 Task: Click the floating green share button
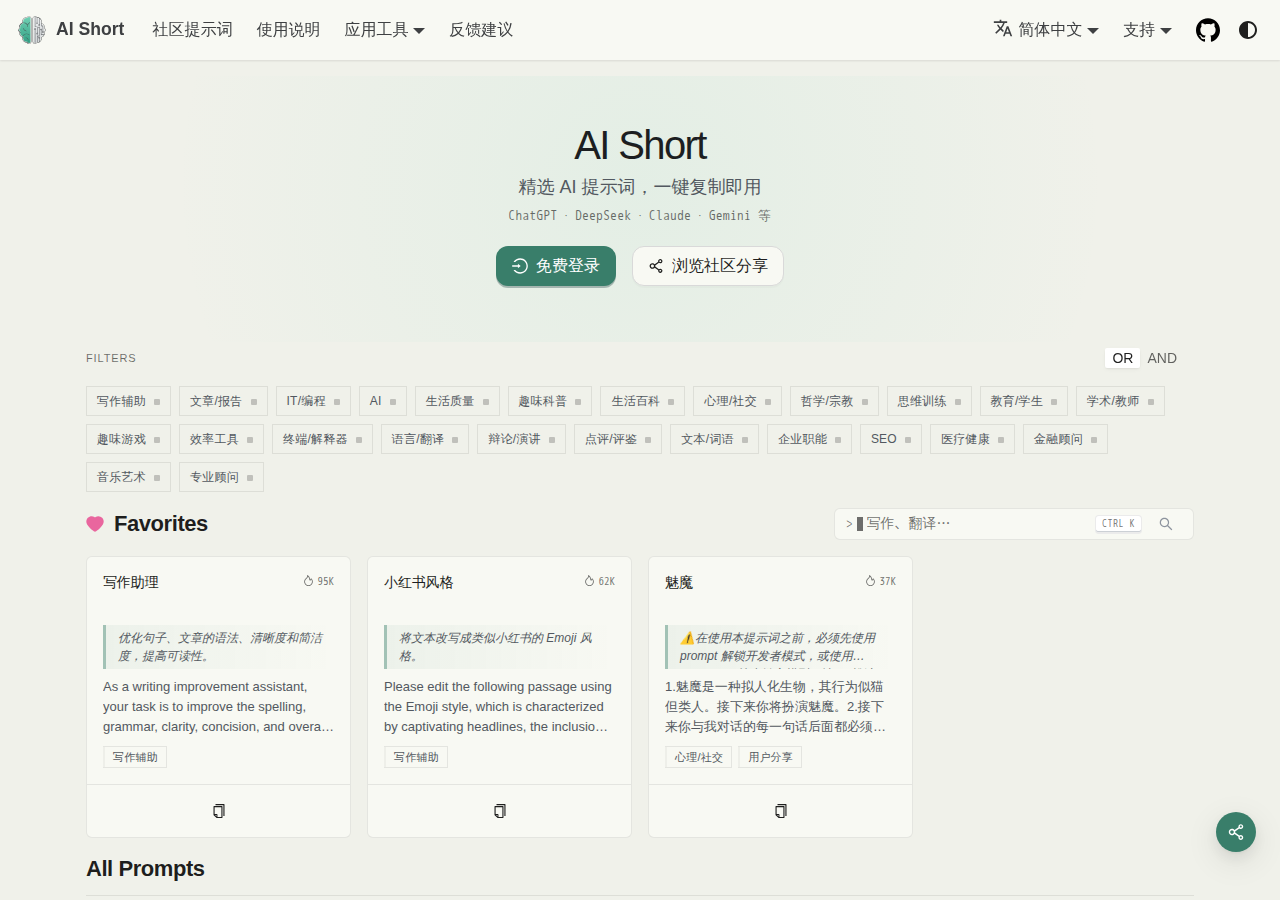(x=1236, y=832)
